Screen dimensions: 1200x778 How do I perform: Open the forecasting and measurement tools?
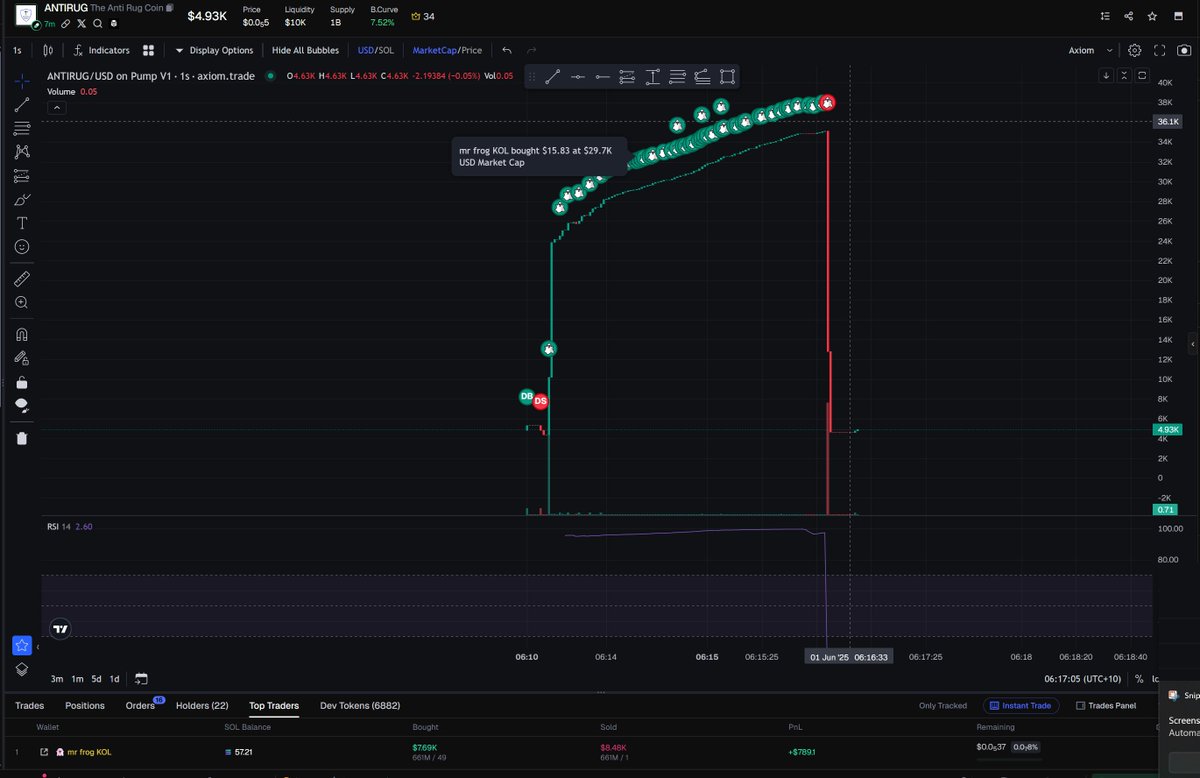pos(22,176)
